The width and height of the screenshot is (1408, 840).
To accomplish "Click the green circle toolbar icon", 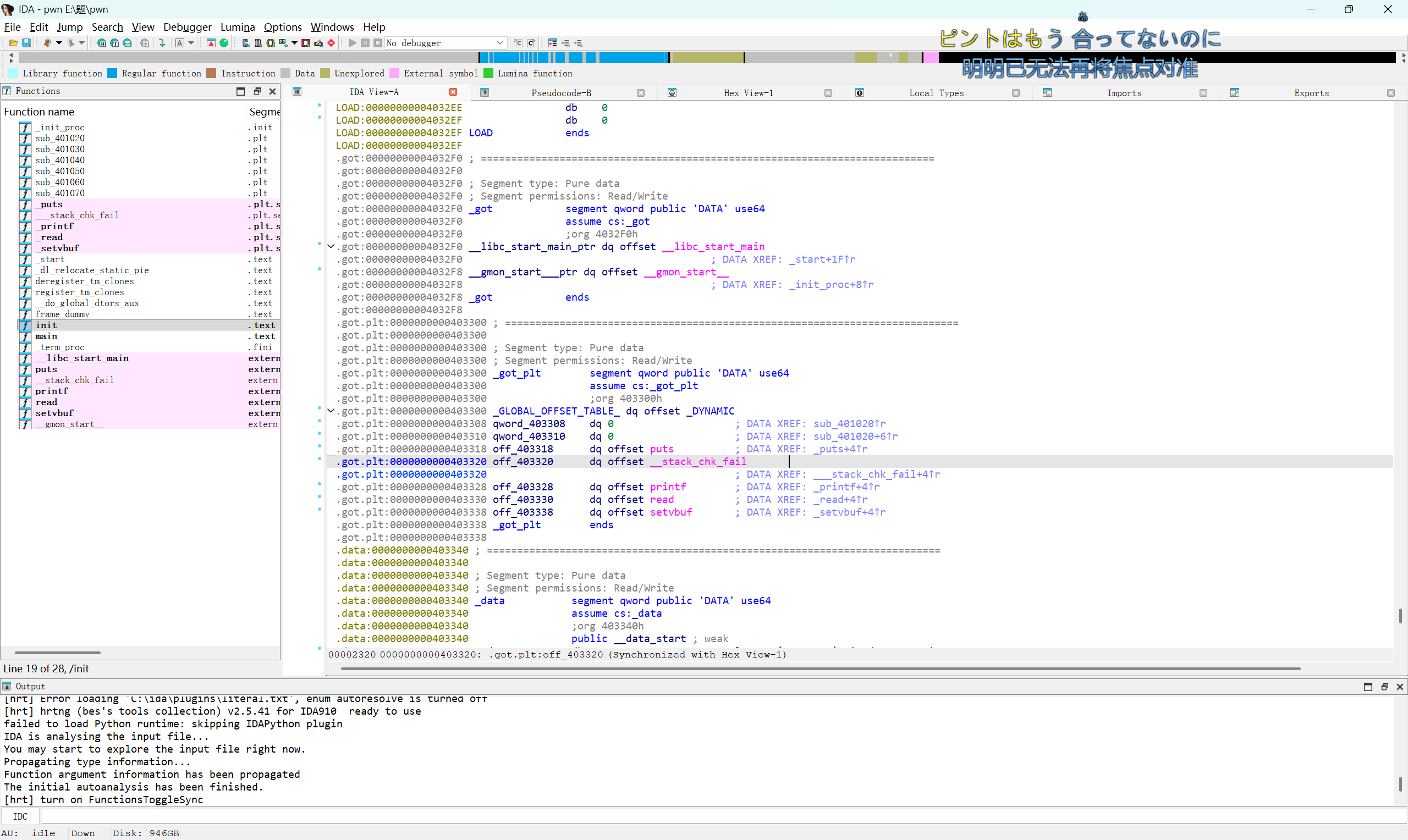I will pos(224,43).
